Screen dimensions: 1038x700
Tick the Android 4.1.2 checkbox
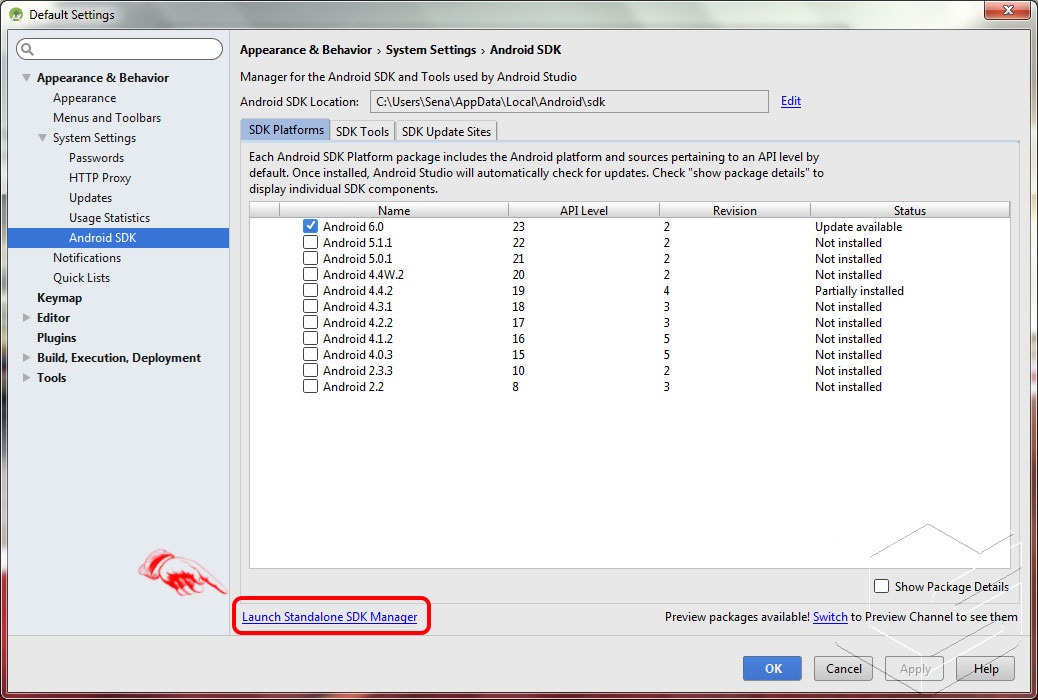pos(310,338)
